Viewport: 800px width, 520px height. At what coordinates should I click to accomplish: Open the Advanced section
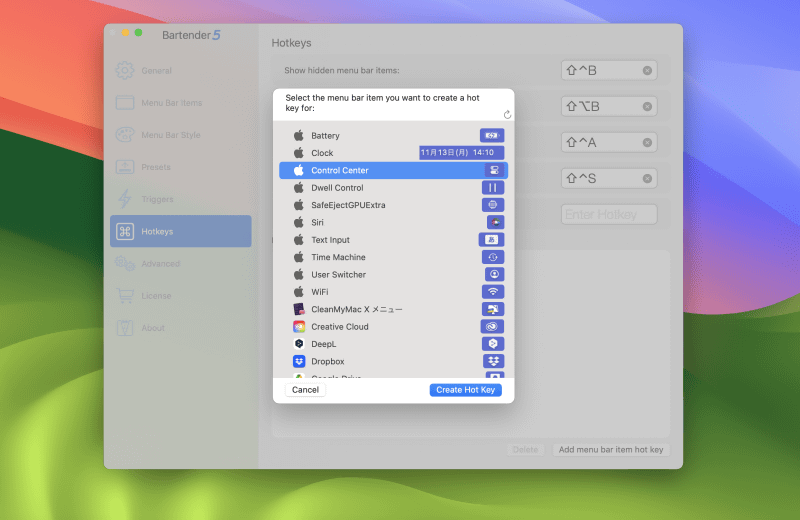[x=181, y=263]
